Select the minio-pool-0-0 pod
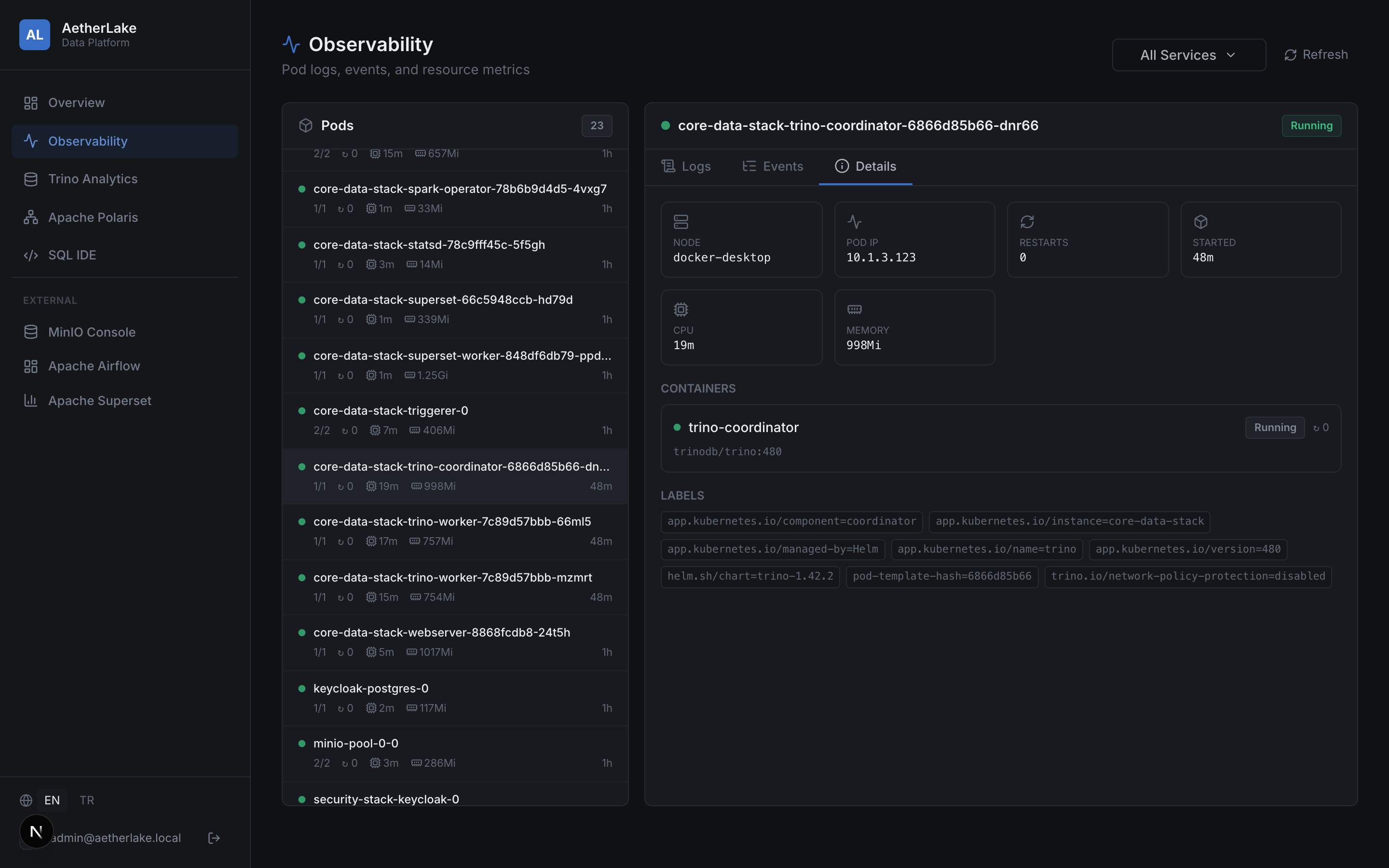1389x868 pixels. click(x=455, y=754)
